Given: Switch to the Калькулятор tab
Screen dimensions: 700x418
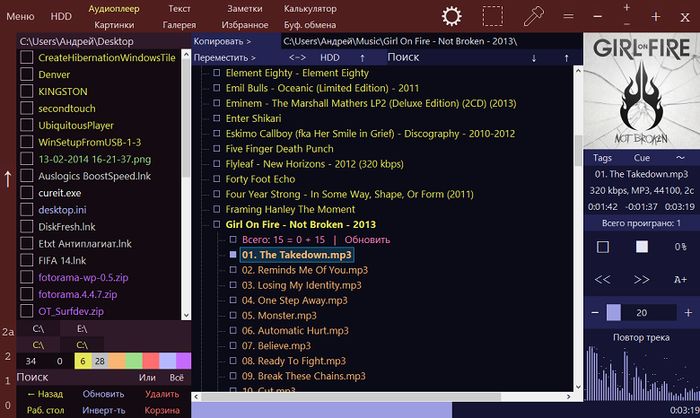Looking at the screenshot, I should (309, 8).
